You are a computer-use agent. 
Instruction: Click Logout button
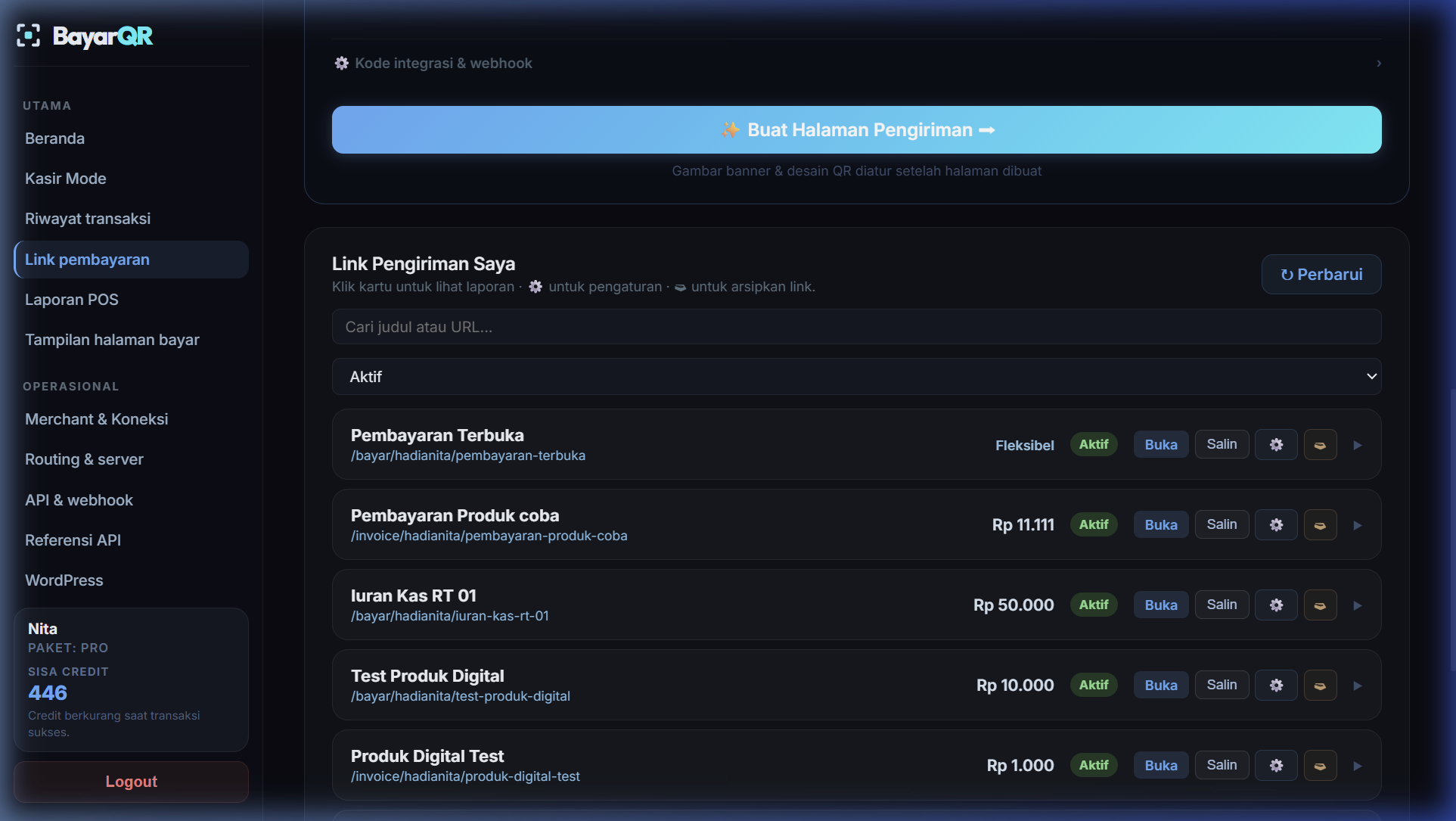tap(131, 782)
